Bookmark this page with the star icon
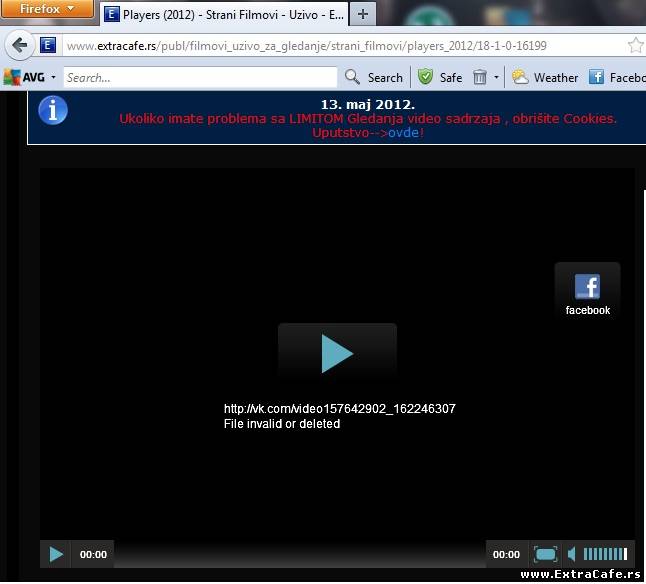 click(x=635, y=46)
